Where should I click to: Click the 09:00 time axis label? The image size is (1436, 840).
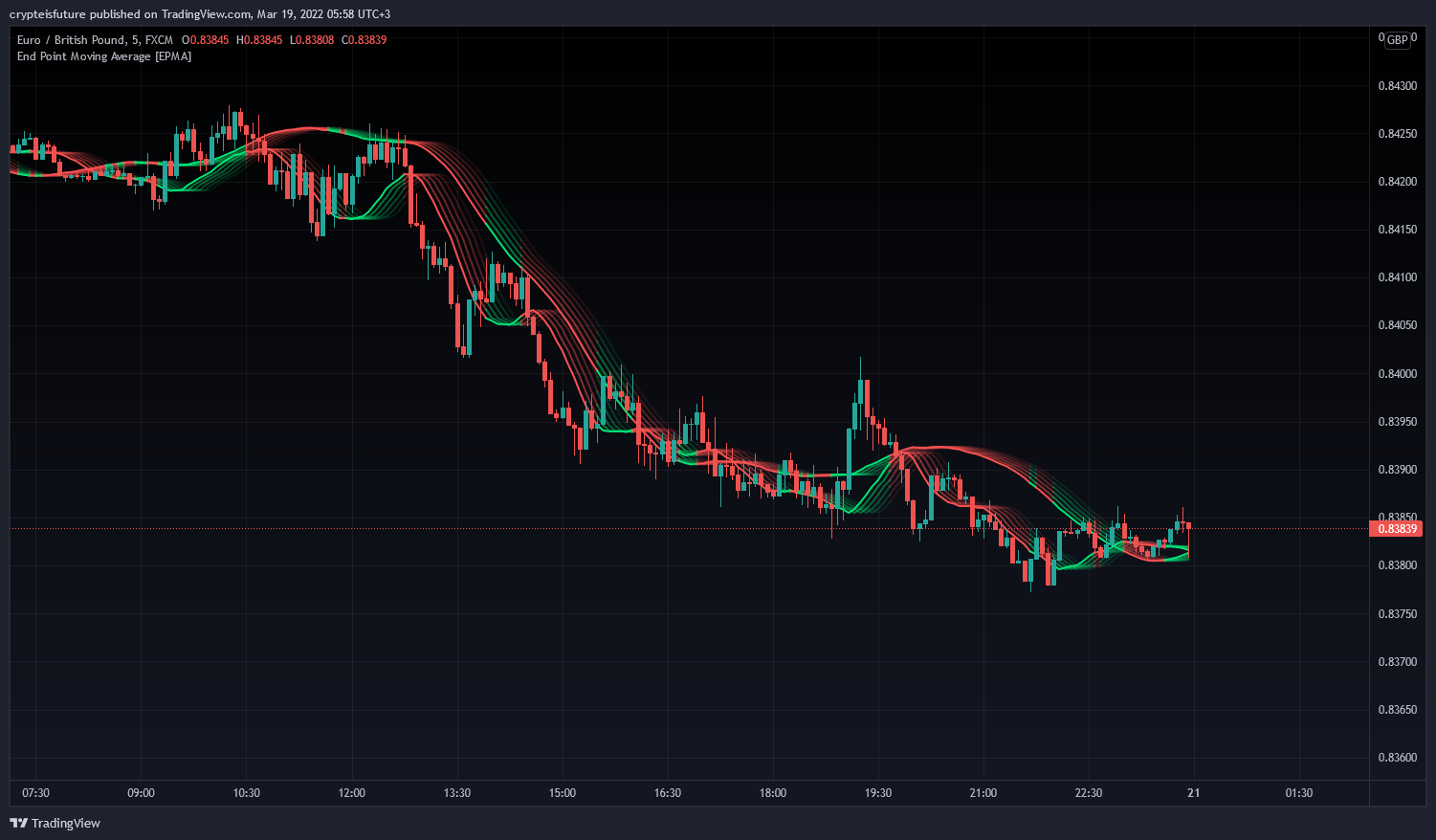click(x=141, y=793)
